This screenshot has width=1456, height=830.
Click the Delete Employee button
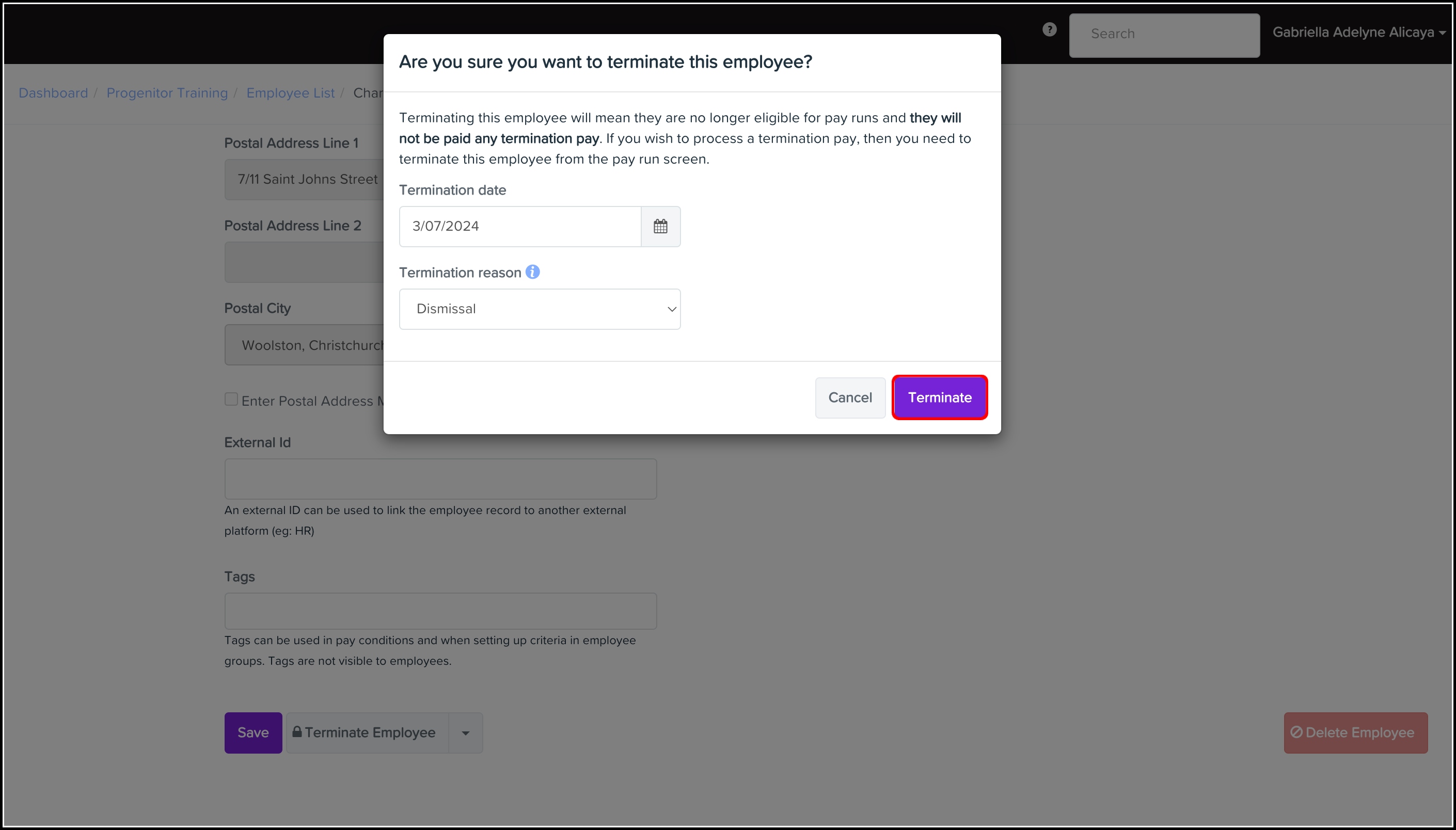click(1355, 732)
